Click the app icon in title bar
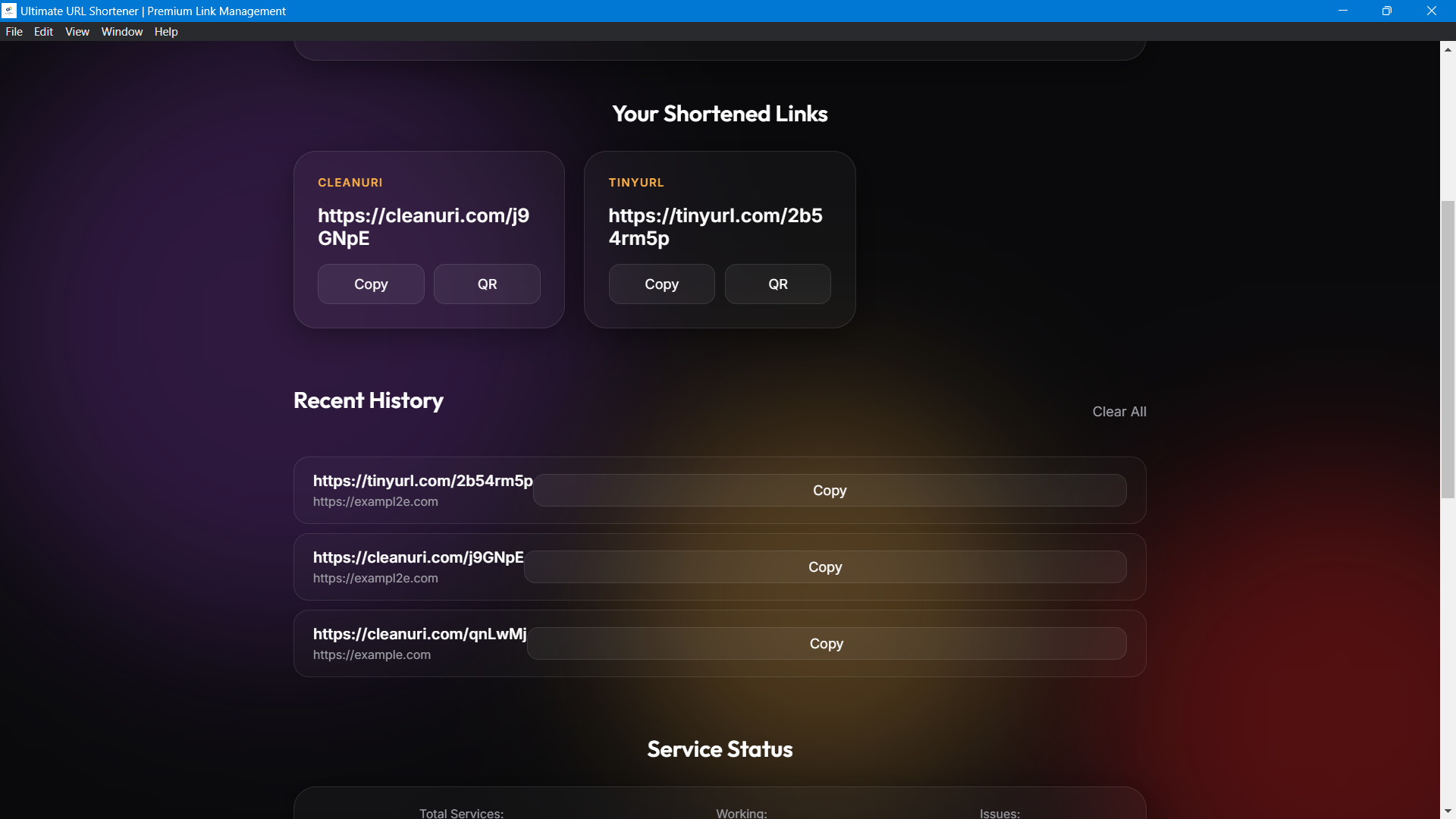The image size is (1456, 819). (9, 11)
